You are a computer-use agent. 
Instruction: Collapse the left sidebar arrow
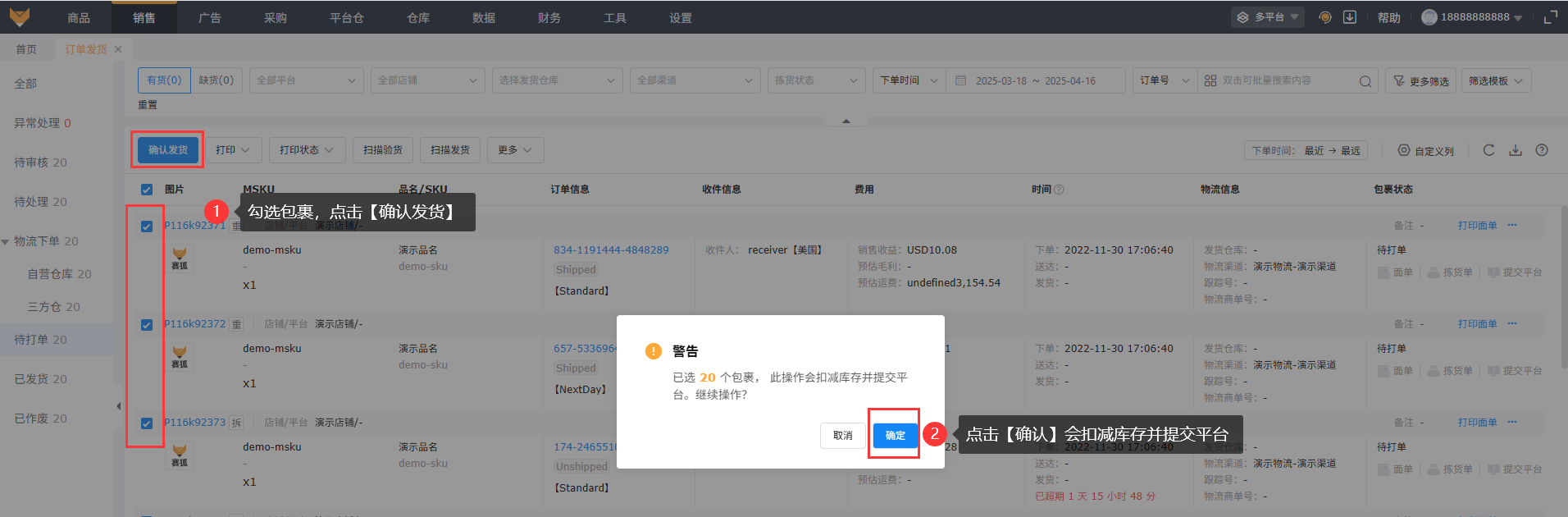click(x=118, y=406)
